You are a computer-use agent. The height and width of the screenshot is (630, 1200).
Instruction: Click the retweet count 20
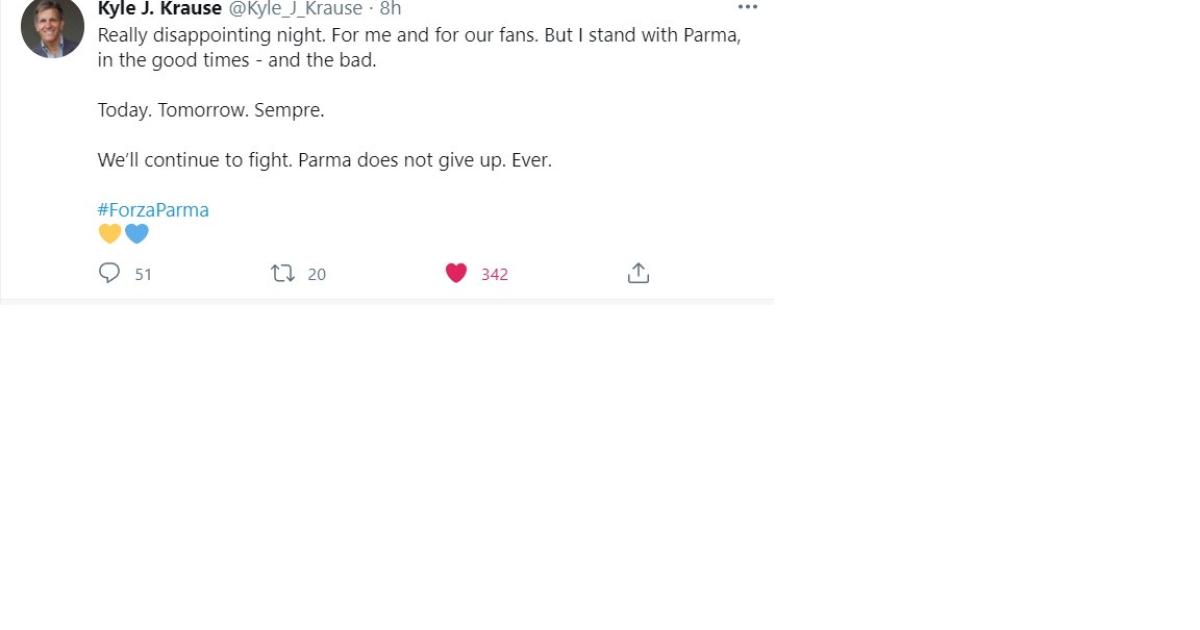[317, 274]
